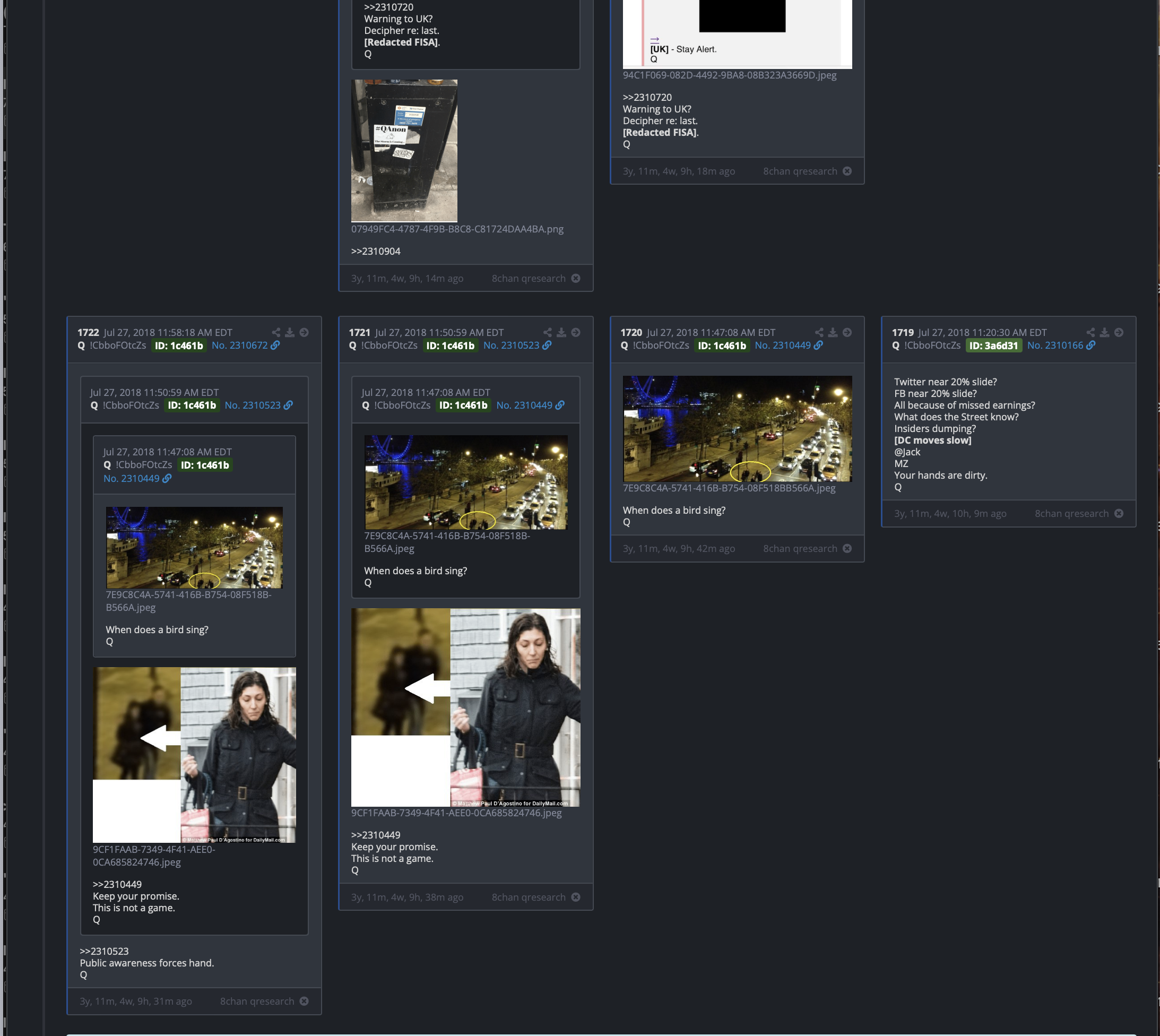Click filename 94C1F069-082D-4492-9BA8-08B323A3669D.jpeg
1160x1036 pixels.
730,75
